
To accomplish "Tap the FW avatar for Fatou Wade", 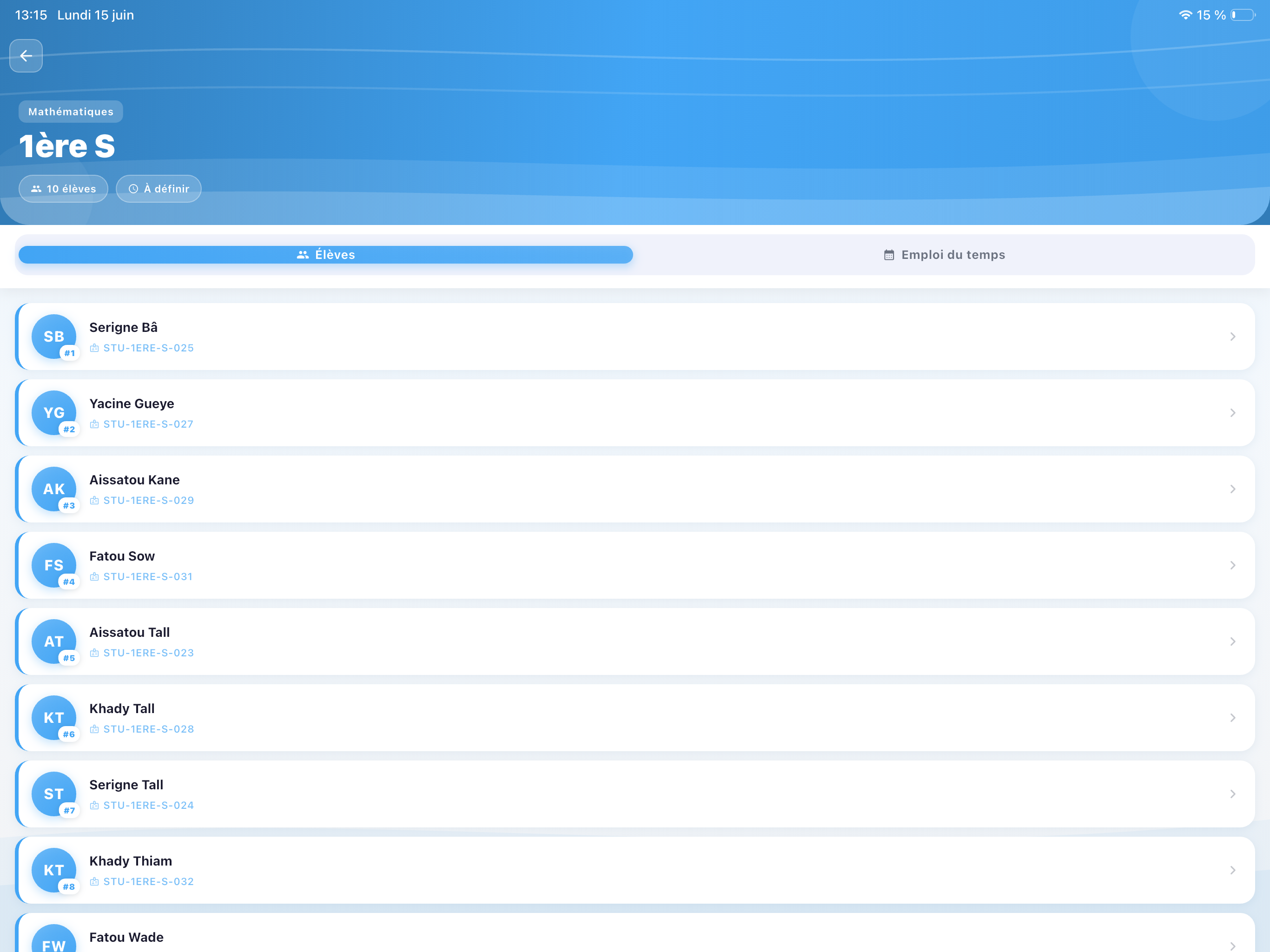I will [x=54, y=939].
